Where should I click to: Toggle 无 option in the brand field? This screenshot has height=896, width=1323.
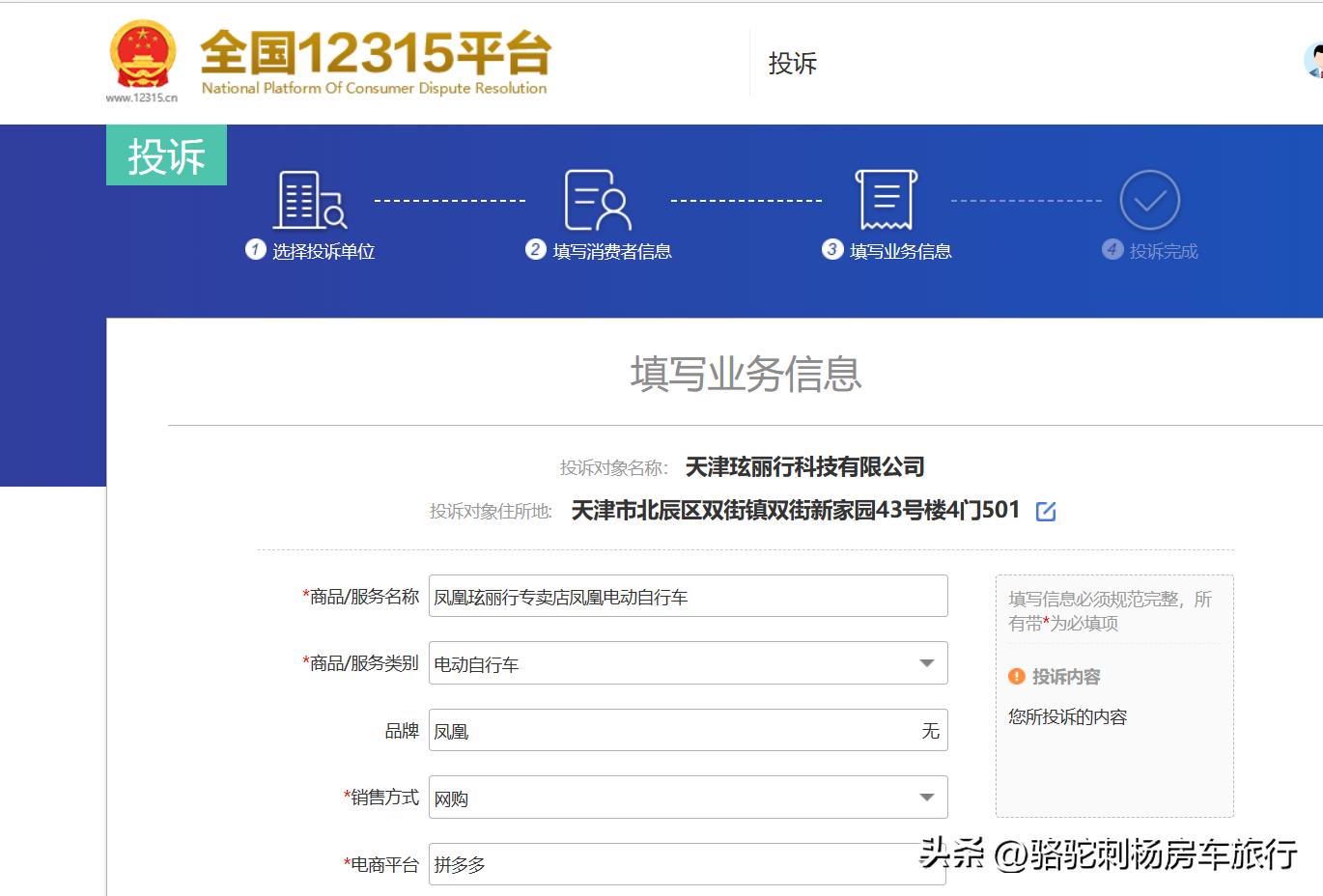tap(930, 731)
